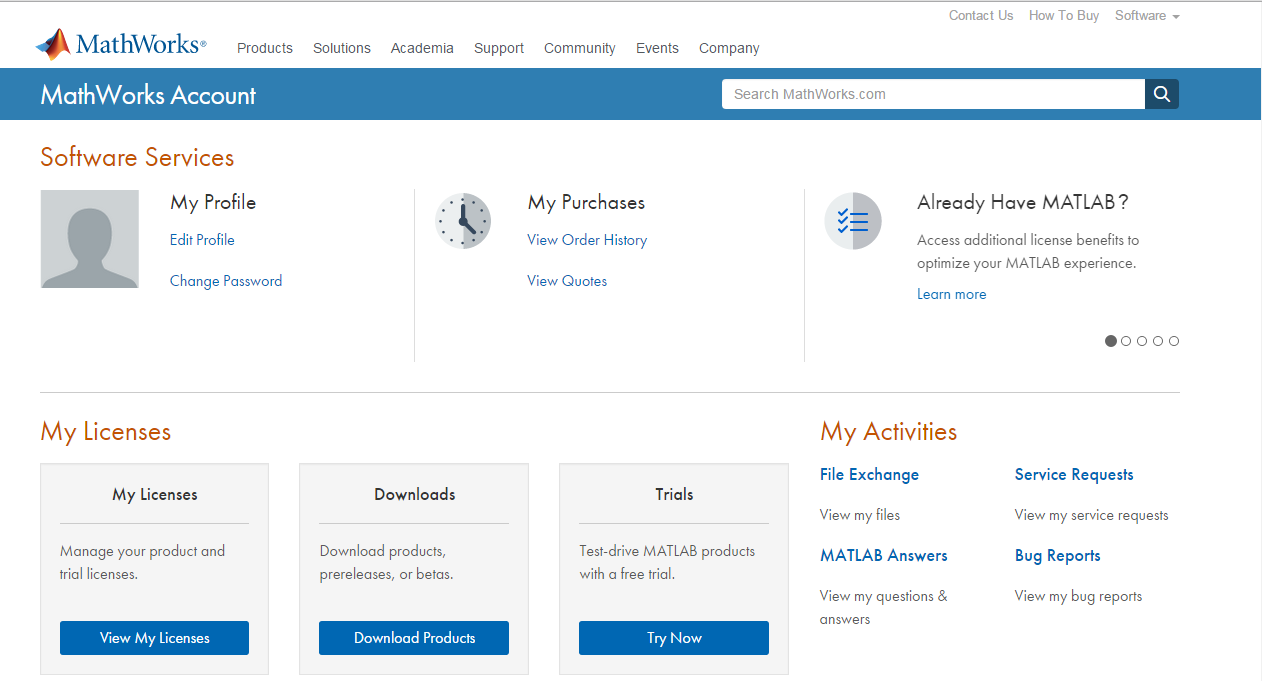Image resolution: width=1262 pixels, height=681 pixels.
Task: Open the Service Requests link
Action: (1074, 475)
